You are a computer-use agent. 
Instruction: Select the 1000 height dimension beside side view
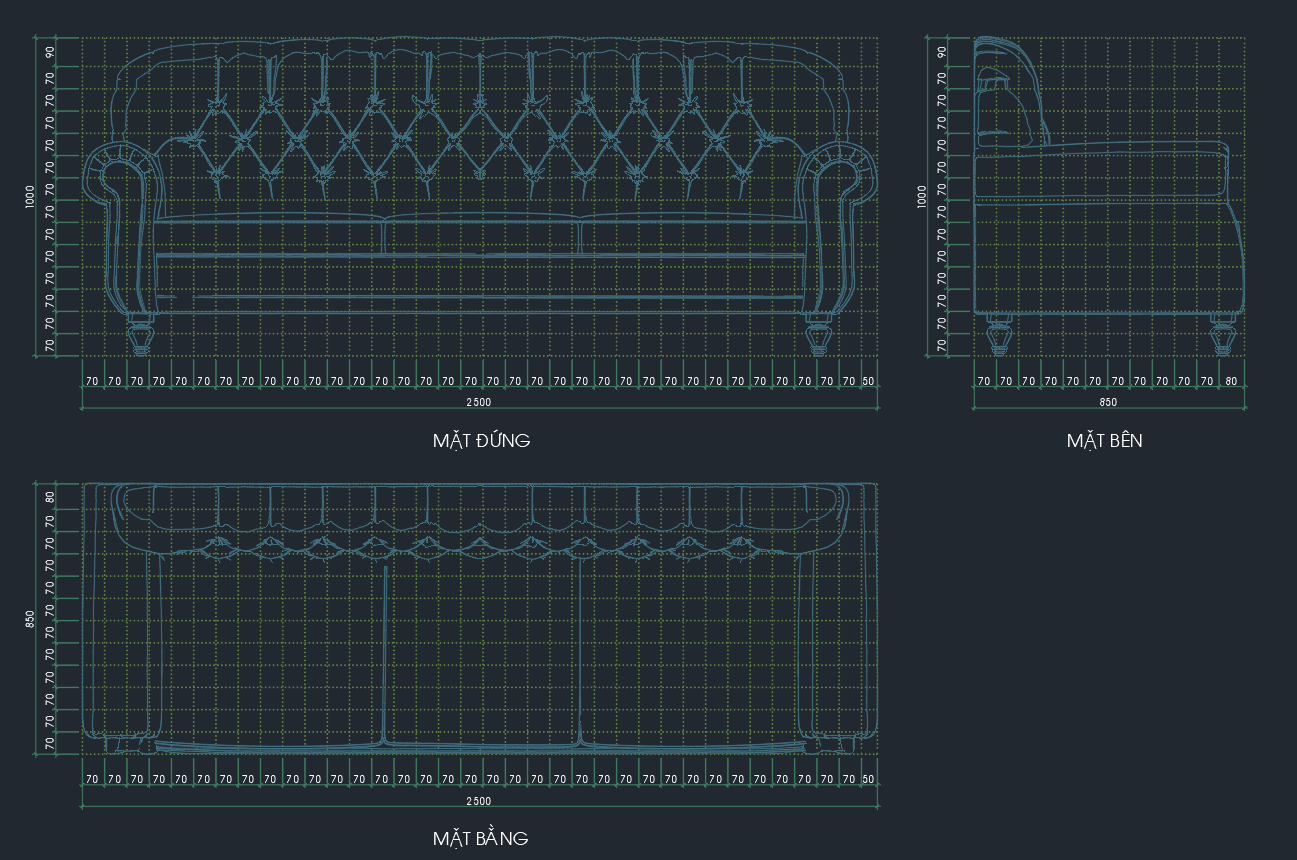(x=922, y=197)
